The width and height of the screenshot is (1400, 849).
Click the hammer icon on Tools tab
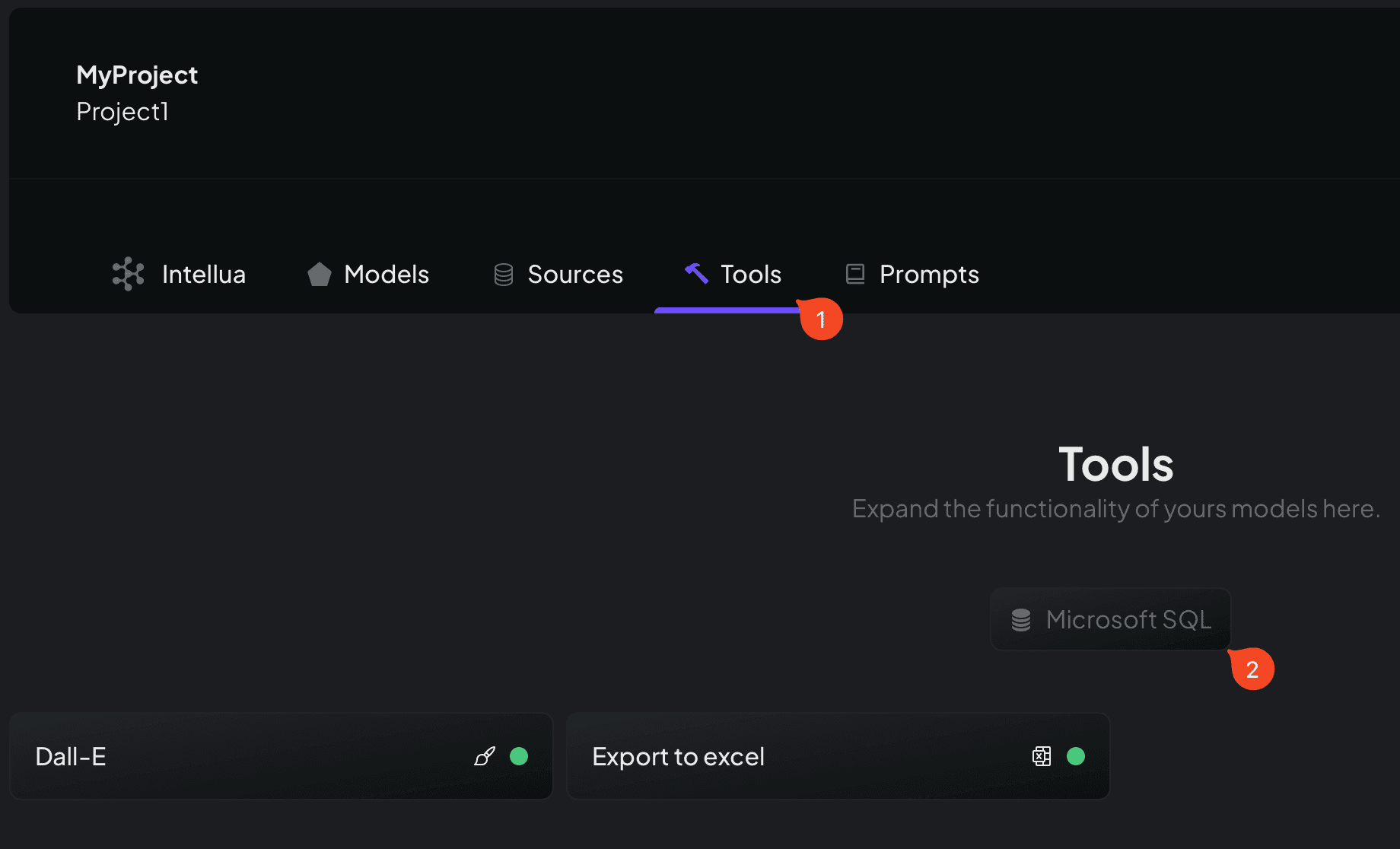[x=696, y=273]
